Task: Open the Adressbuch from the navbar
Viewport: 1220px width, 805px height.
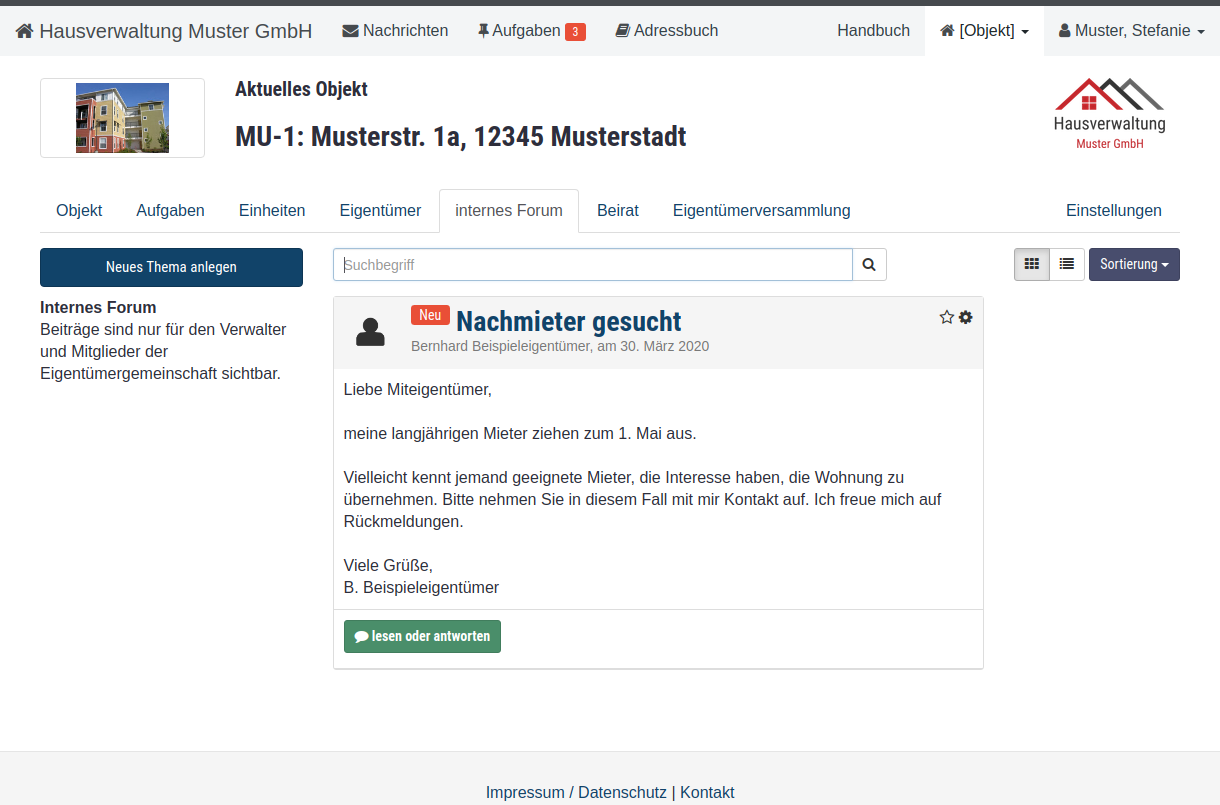Action: coord(666,31)
